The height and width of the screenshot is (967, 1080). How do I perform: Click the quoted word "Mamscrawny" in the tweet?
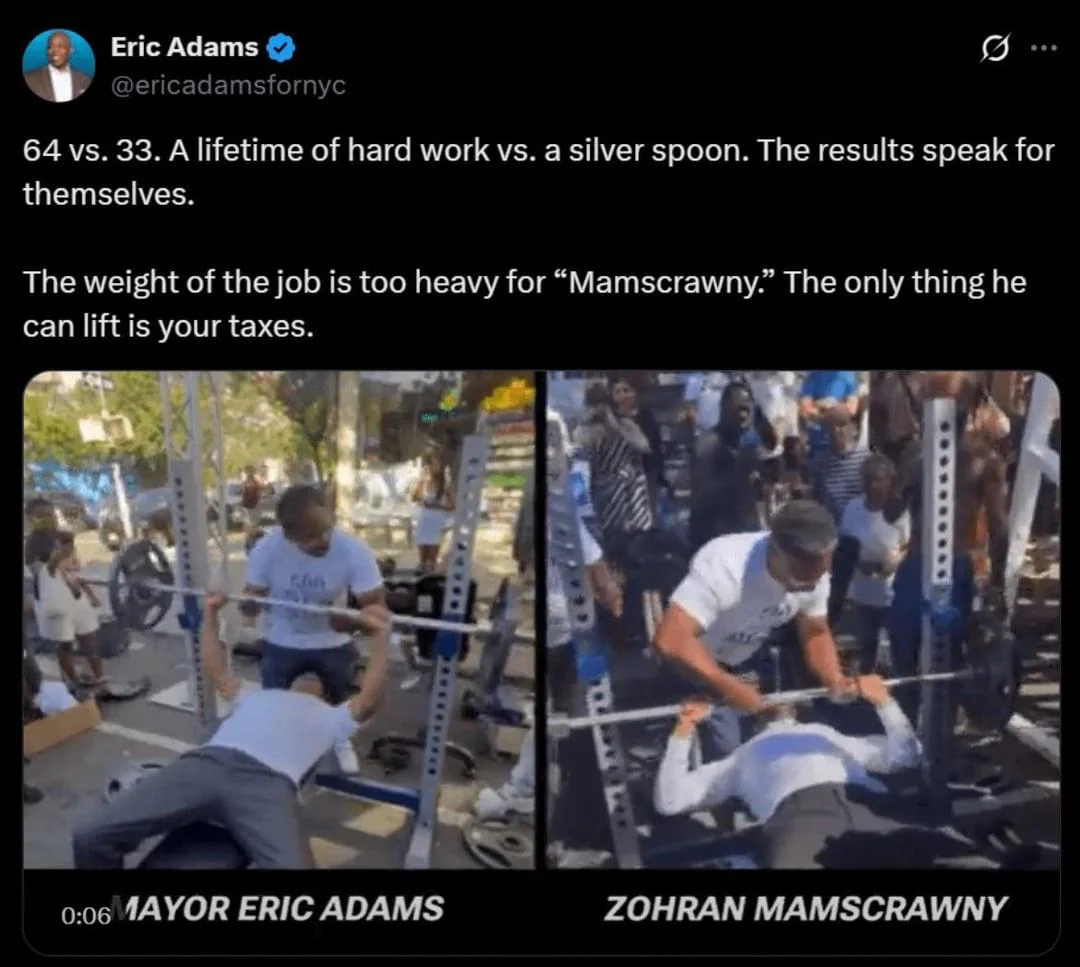pyautogui.click(x=663, y=283)
